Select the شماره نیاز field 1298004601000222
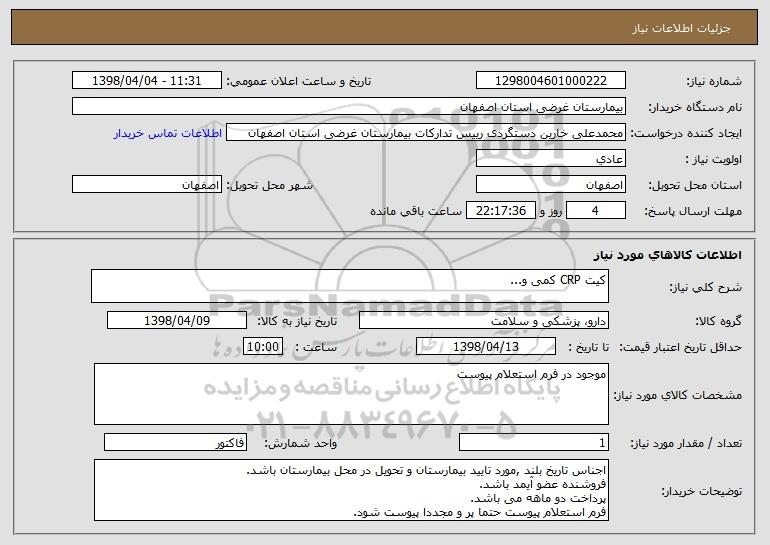 coord(550,80)
